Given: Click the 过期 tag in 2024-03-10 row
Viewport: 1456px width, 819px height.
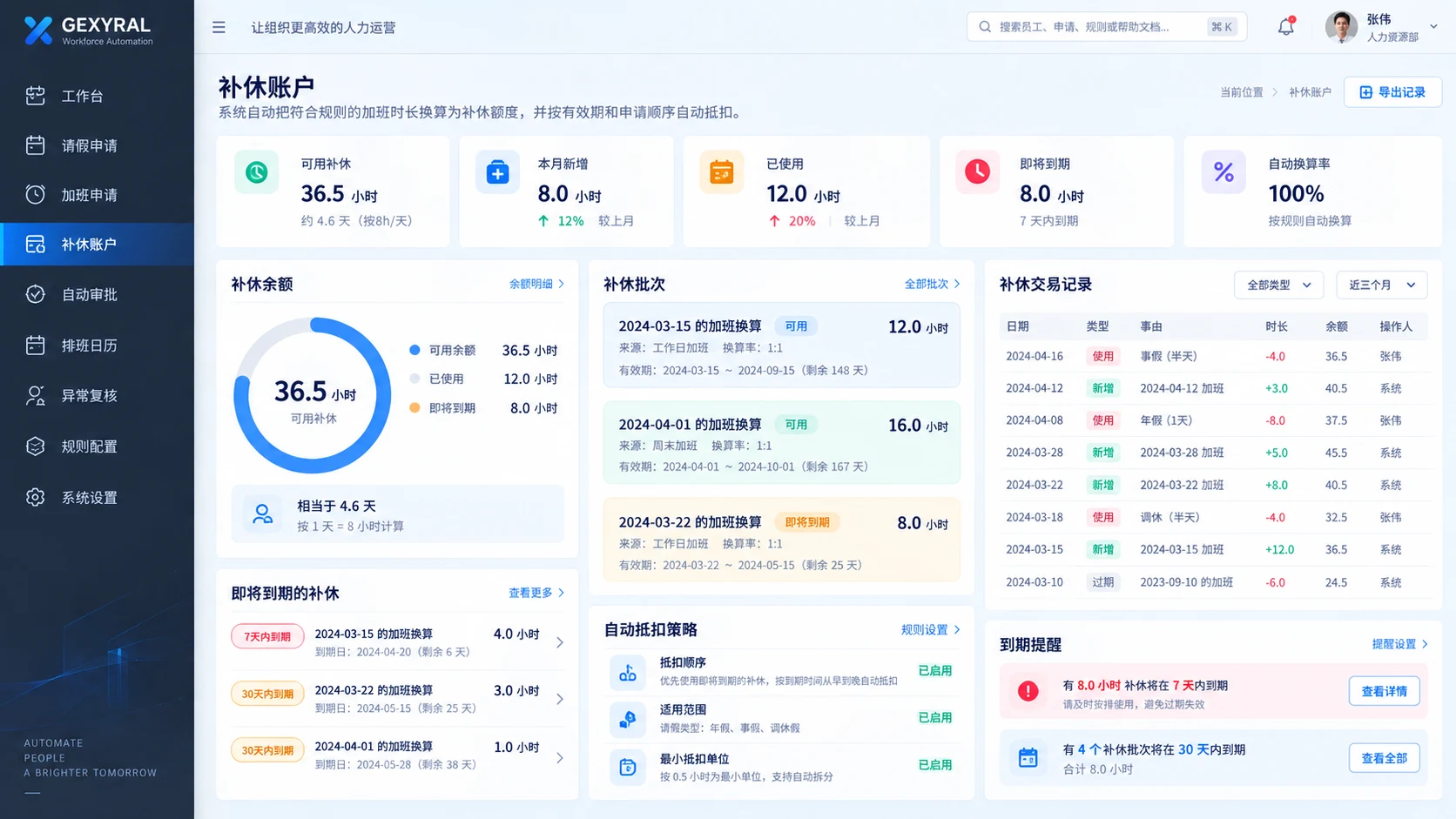Looking at the screenshot, I should pos(1102,582).
